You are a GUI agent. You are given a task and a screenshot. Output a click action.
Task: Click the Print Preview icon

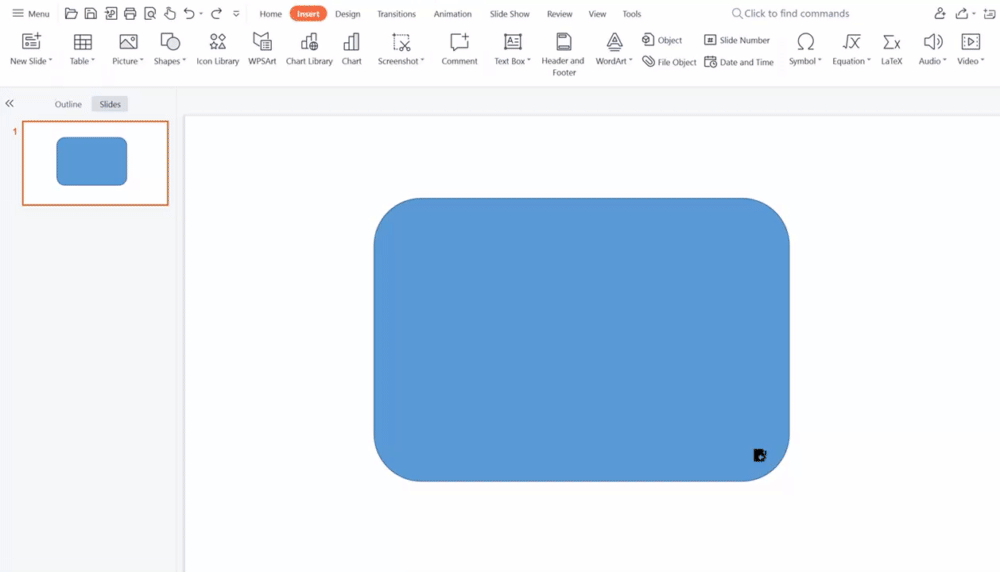(150, 13)
